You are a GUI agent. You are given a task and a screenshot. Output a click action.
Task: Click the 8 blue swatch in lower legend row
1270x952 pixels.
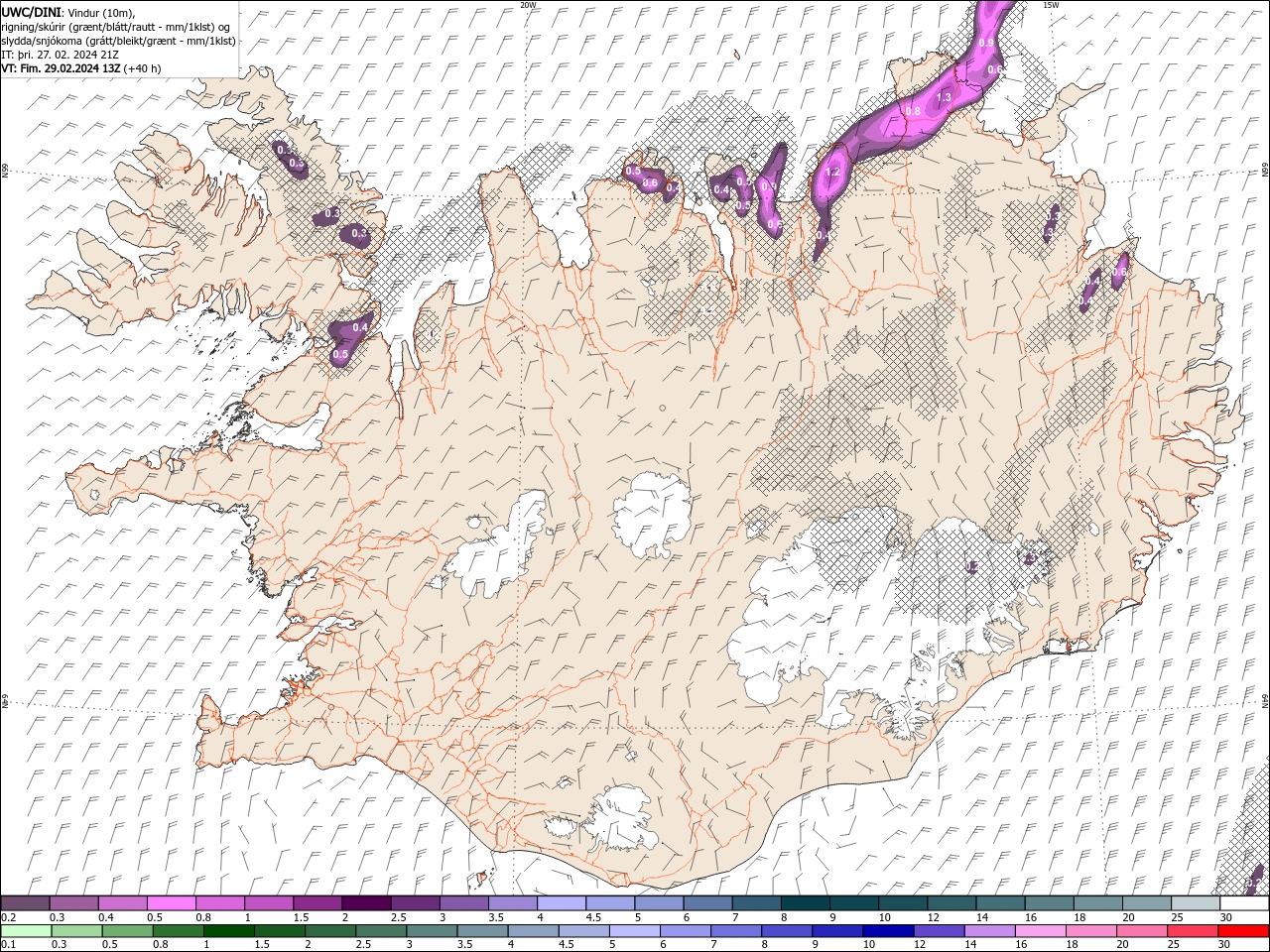point(787,930)
